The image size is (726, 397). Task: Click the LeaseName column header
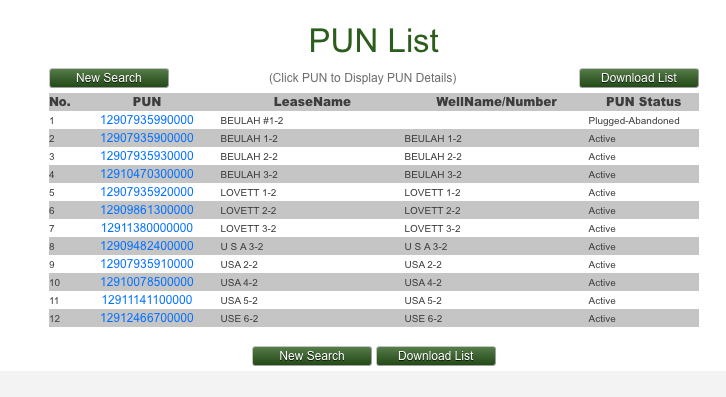(x=312, y=102)
